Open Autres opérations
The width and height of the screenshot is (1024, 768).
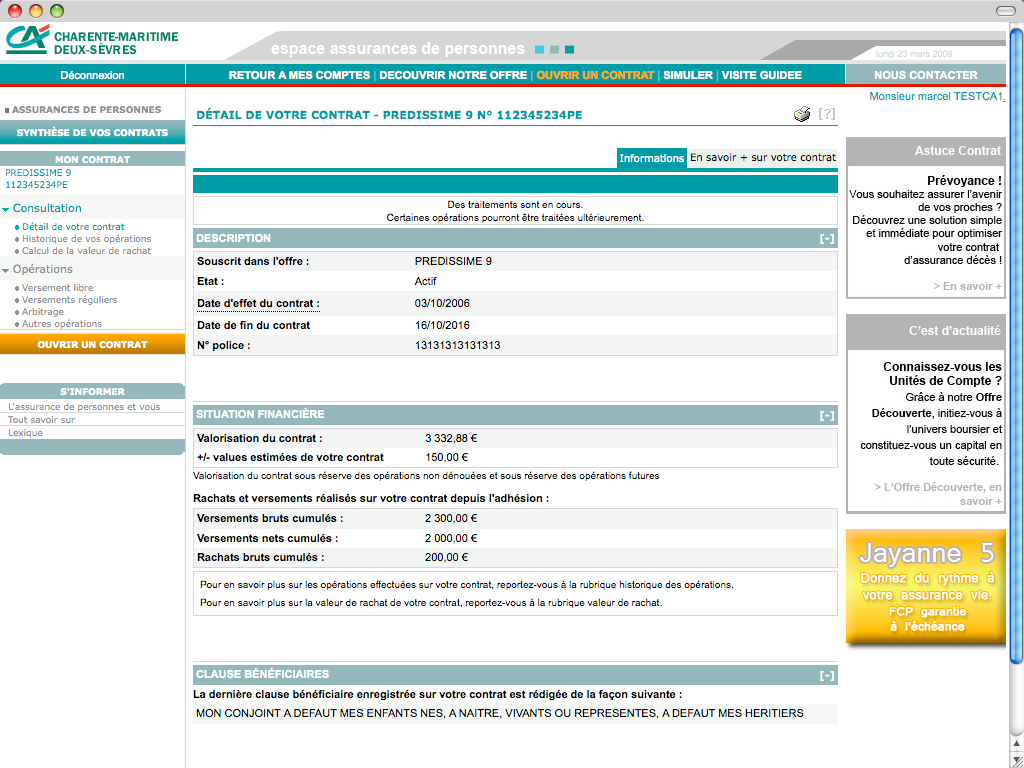[x=62, y=323]
